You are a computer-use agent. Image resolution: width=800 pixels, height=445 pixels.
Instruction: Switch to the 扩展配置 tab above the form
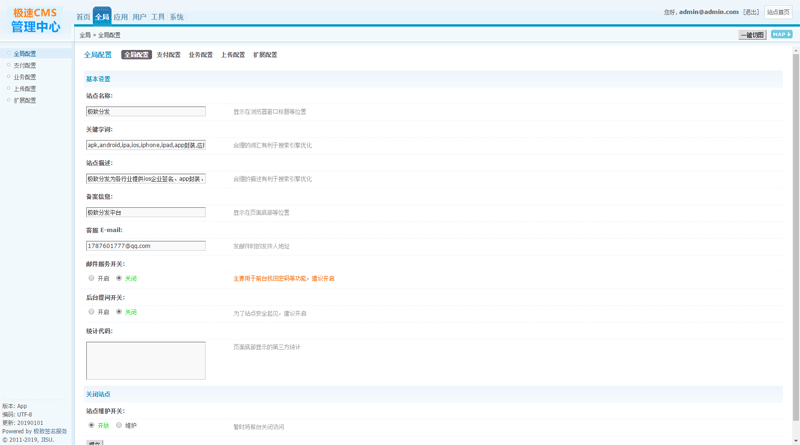point(265,55)
